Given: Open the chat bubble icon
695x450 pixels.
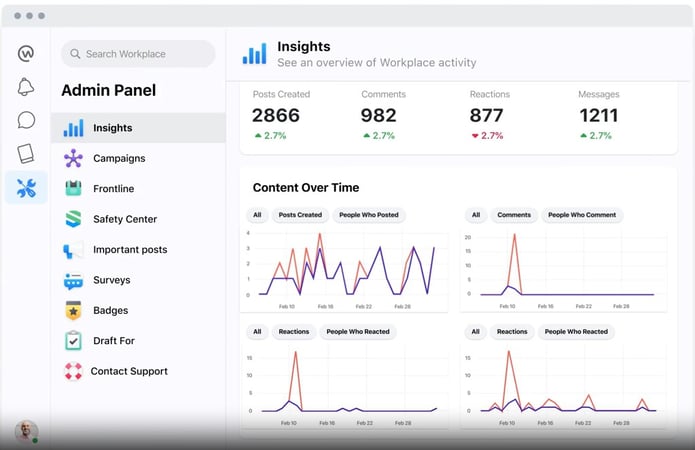Looking at the screenshot, I should 26,120.
